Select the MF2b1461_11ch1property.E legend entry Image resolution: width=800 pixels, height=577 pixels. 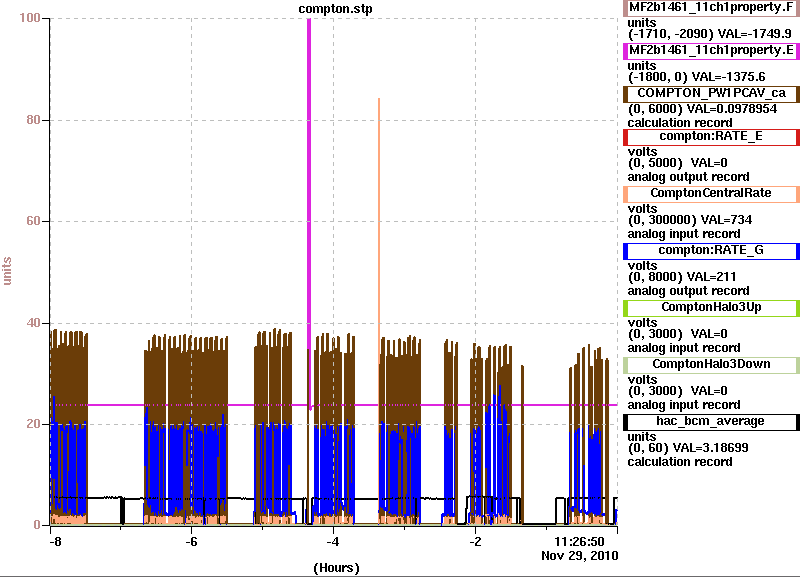(x=711, y=51)
